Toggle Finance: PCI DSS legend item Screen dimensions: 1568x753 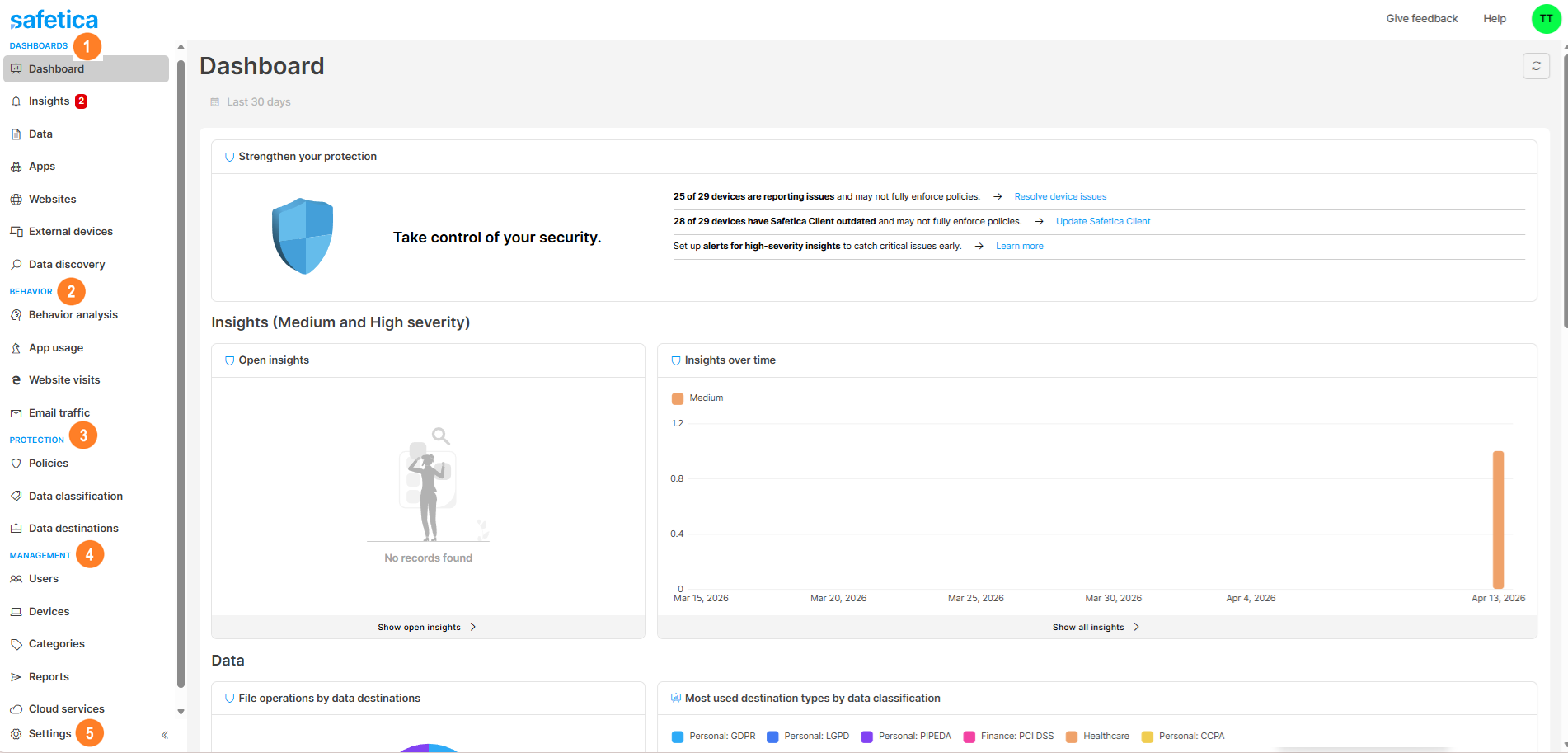pos(1008,737)
